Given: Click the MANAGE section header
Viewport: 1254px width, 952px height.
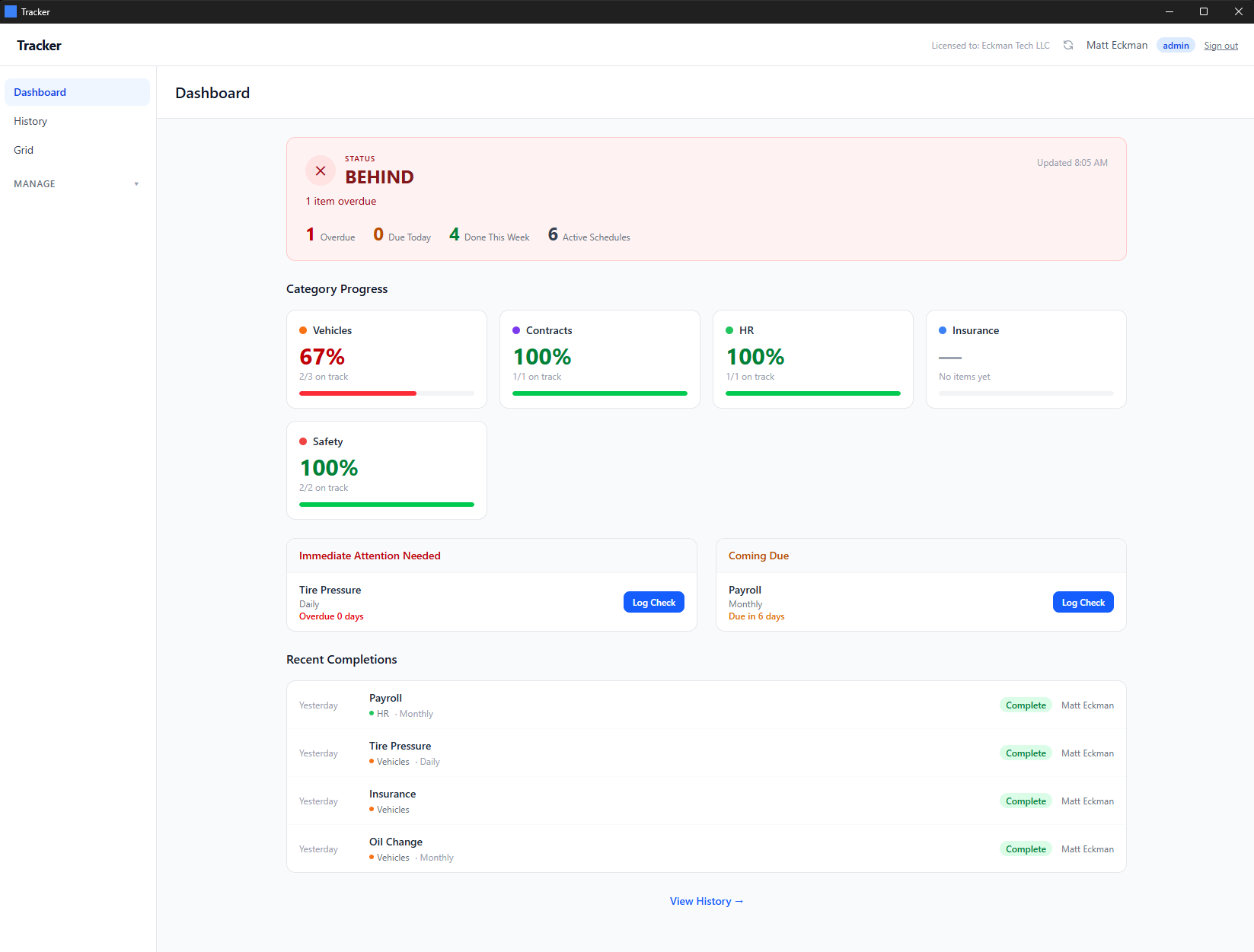Looking at the screenshot, I should tap(77, 184).
